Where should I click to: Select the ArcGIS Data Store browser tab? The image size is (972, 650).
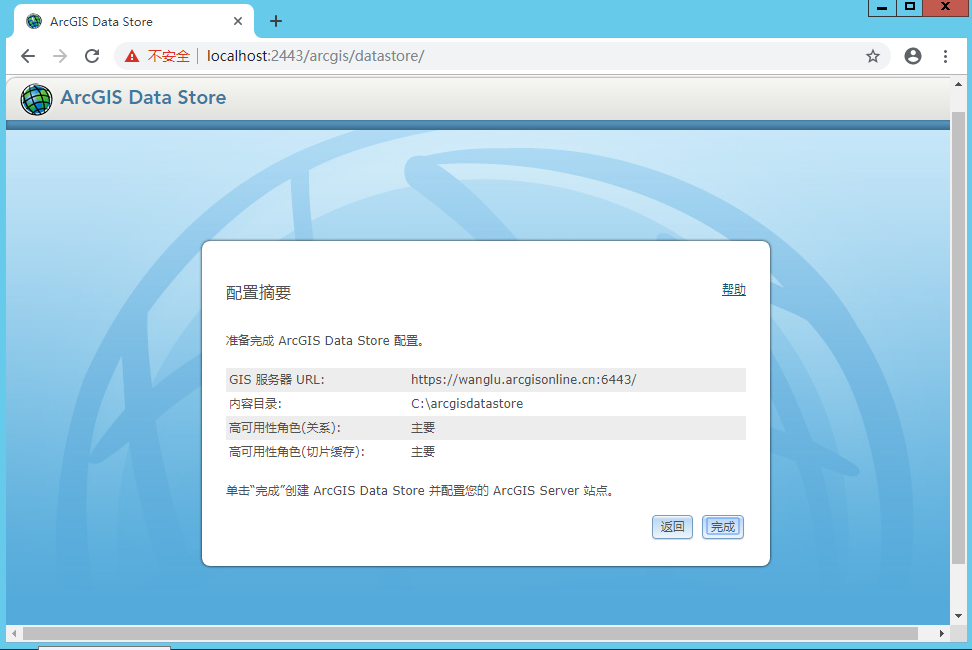133,22
